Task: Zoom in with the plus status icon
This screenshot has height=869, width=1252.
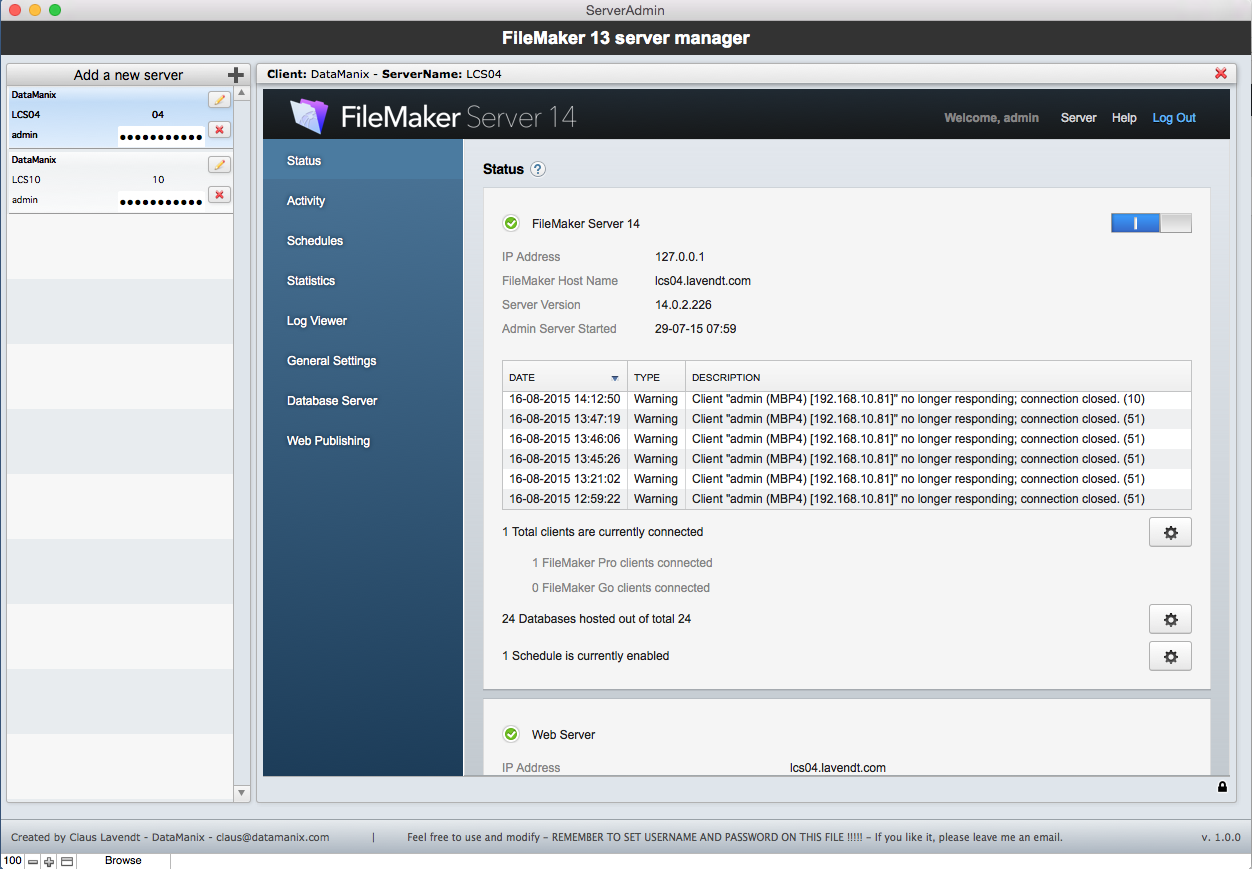Action: pyautogui.click(x=49, y=861)
